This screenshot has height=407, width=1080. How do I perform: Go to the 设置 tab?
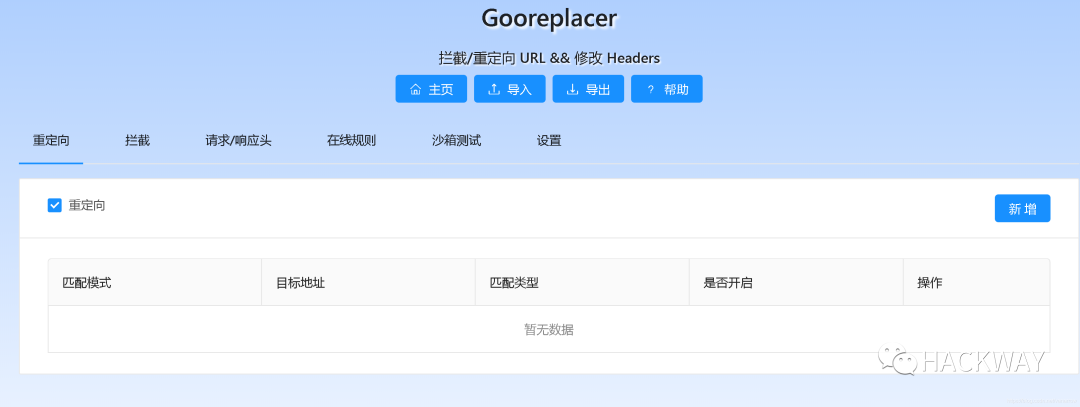[549, 141]
